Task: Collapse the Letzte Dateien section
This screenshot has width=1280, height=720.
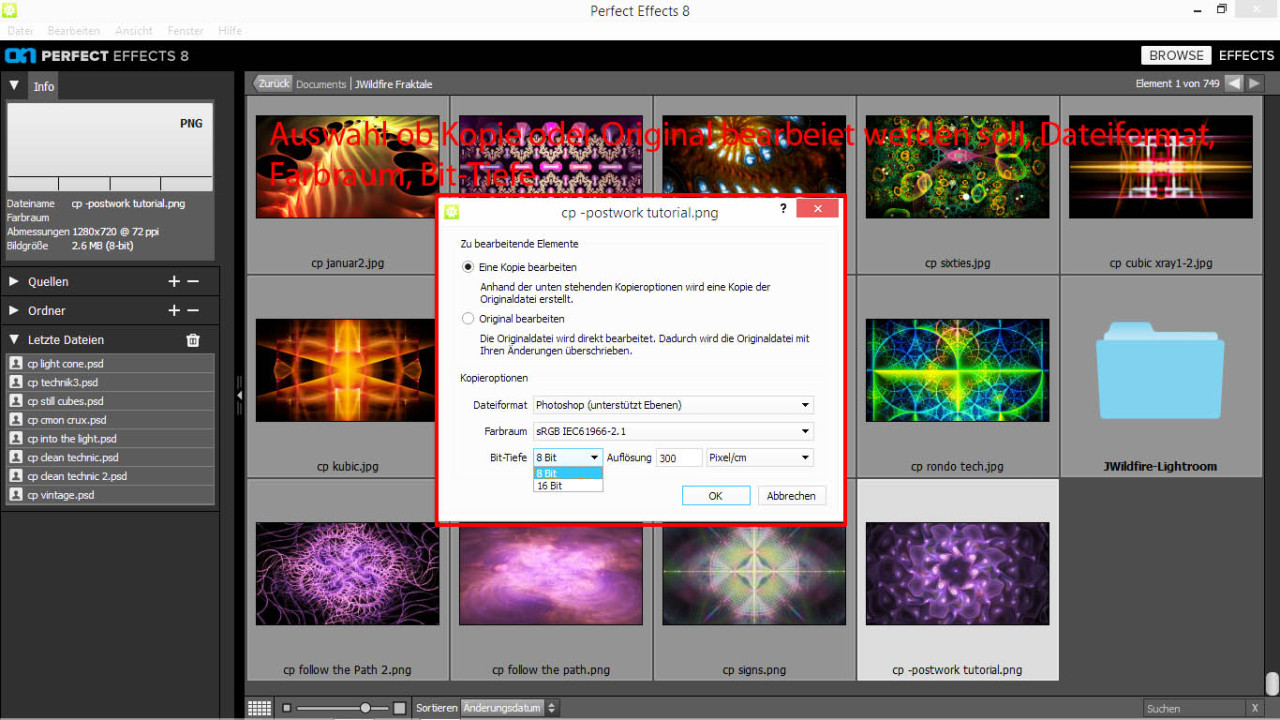Action: coord(14,340)
